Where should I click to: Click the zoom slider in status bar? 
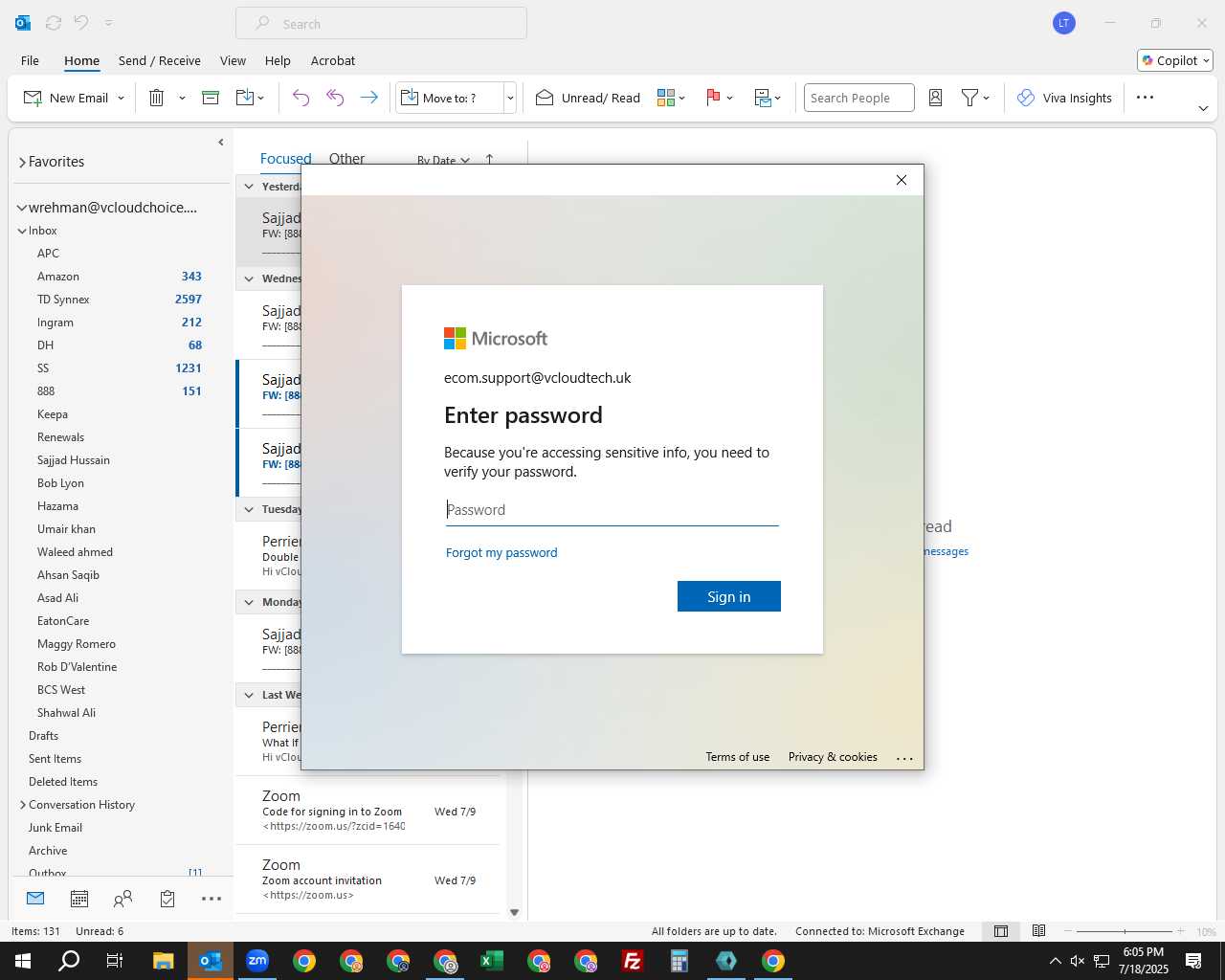[1125, 931]
